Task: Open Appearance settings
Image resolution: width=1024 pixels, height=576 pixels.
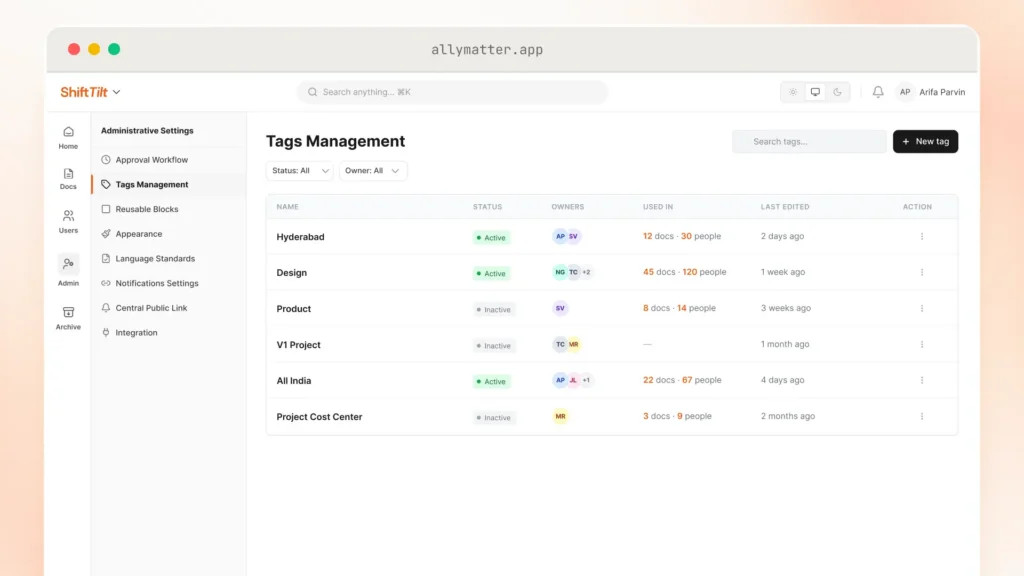Action: coord(138,234)
